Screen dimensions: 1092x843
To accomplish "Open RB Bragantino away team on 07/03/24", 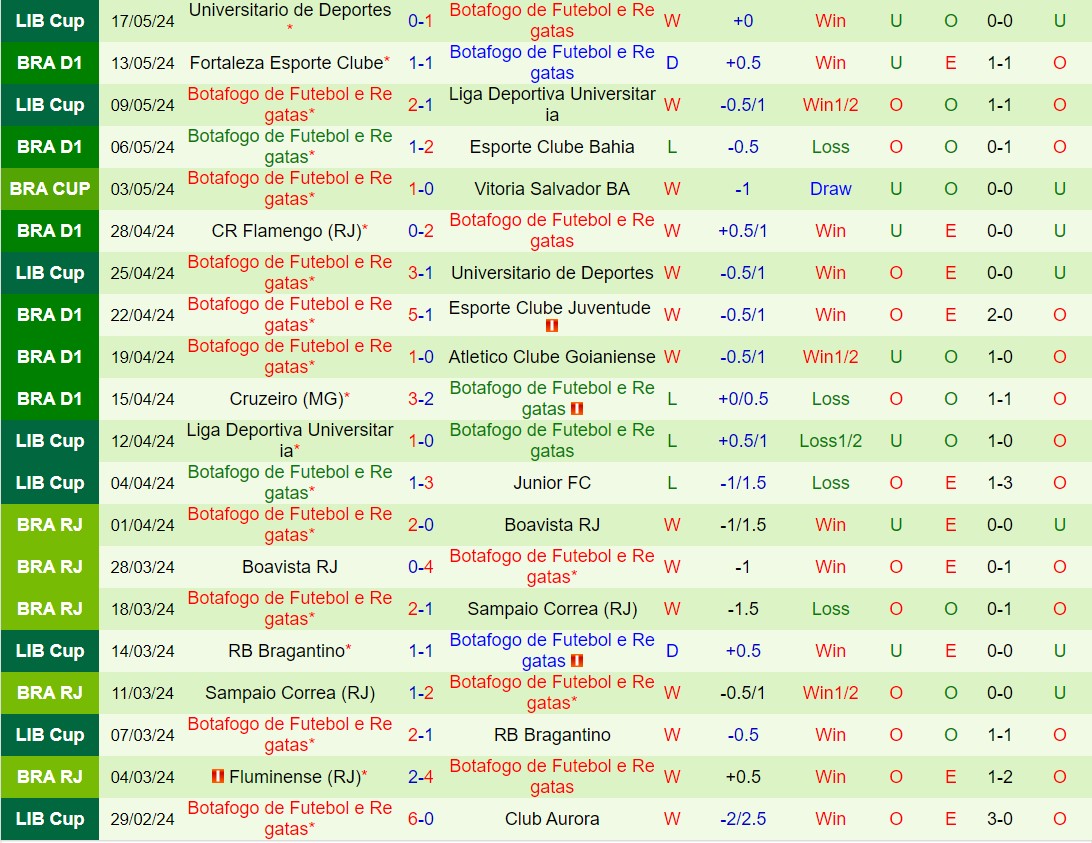I will [552, 735].
